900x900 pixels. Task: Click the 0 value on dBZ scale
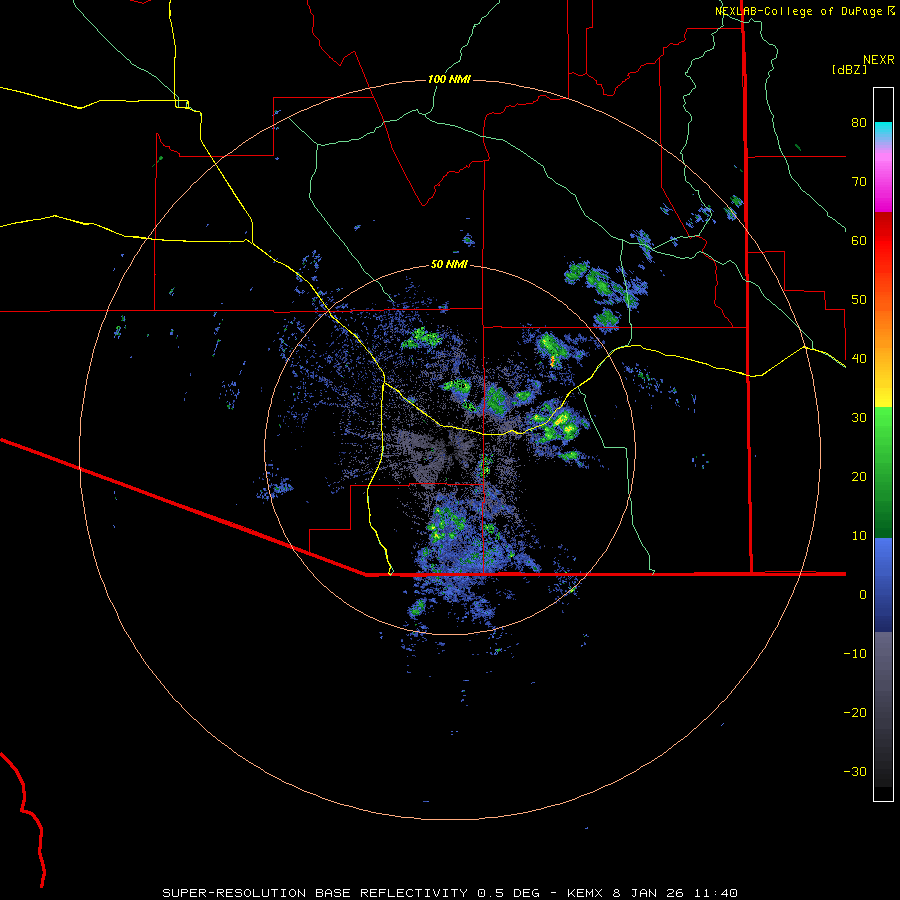tap(863, 595)
